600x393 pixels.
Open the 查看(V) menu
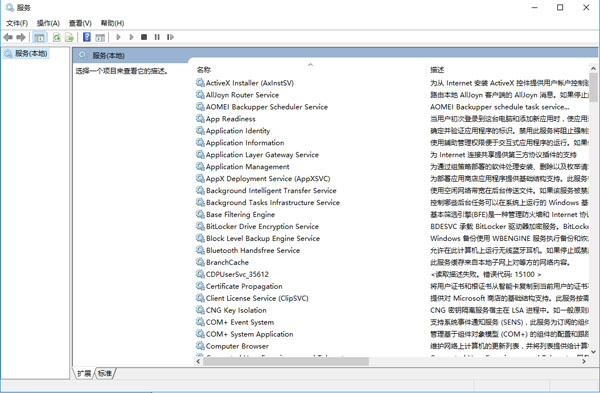click(80, 23)
